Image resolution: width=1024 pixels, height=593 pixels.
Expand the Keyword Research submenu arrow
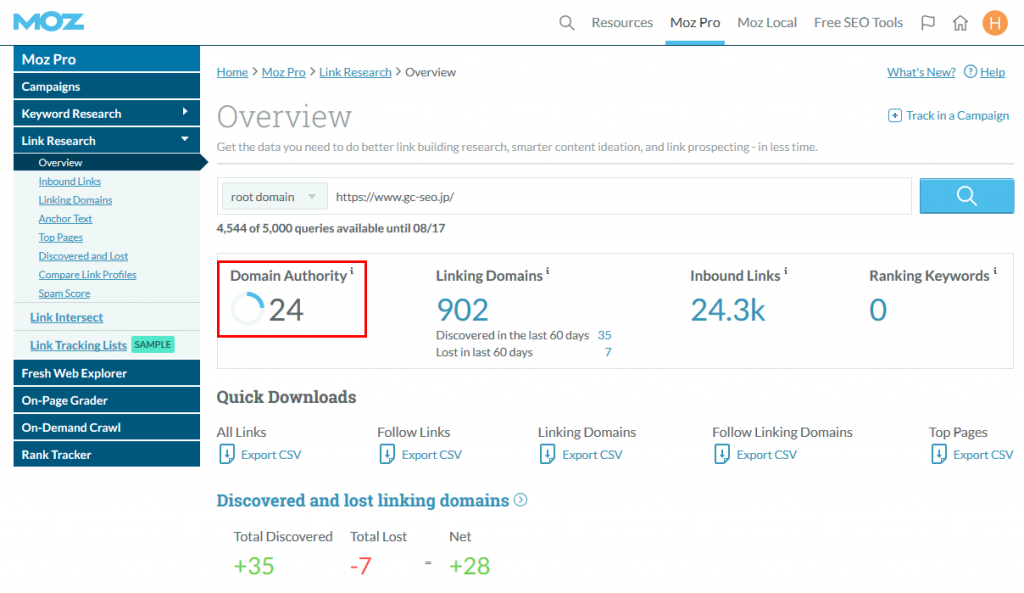coord(185,112)
